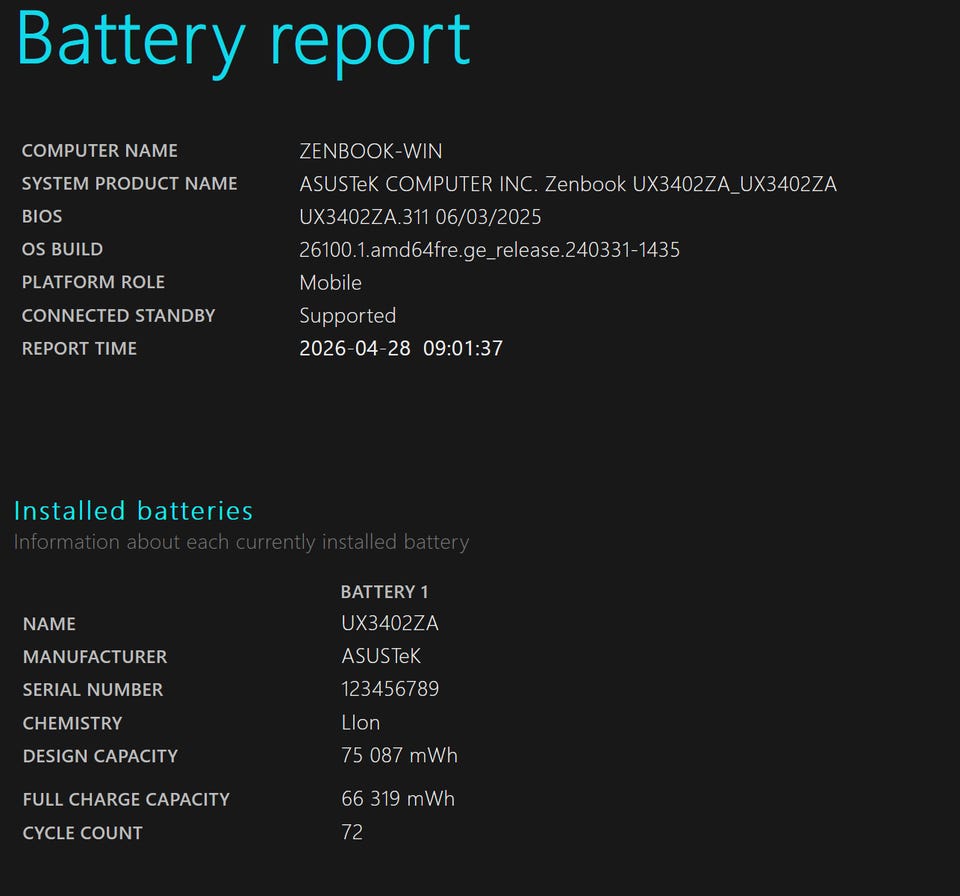Select the 'SERIAL NUMBER' row label
This screenshot has height=896, width=960.
[x=93, y=690]
